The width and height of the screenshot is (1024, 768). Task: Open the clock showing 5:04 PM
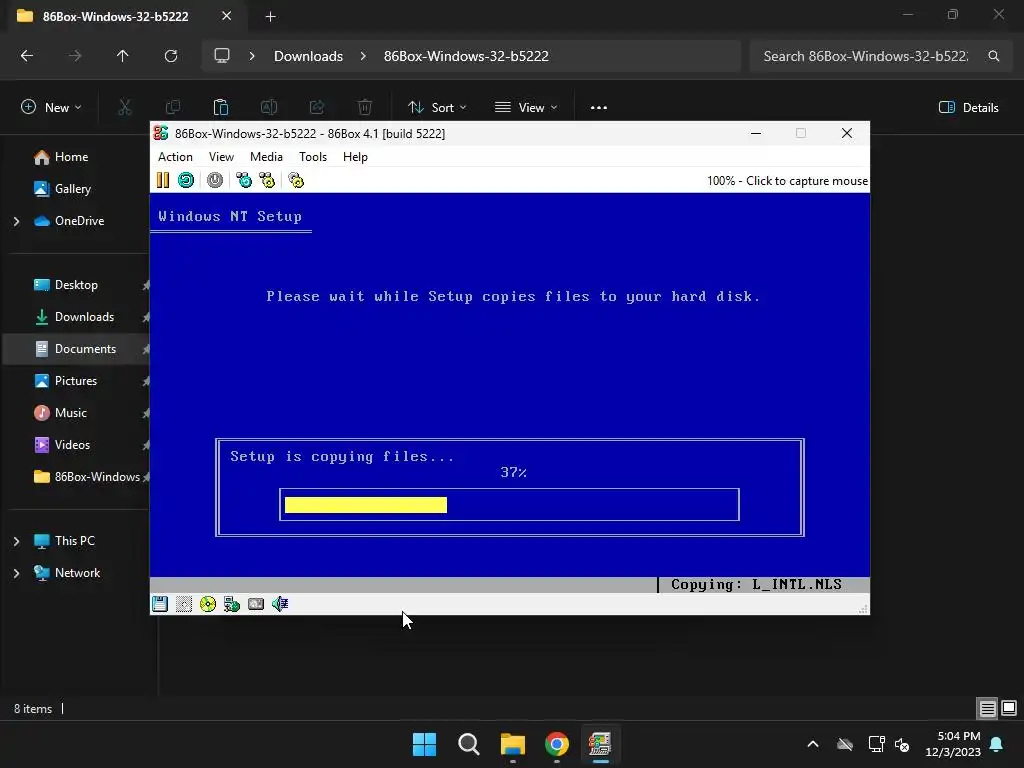(x=953, y=744)
